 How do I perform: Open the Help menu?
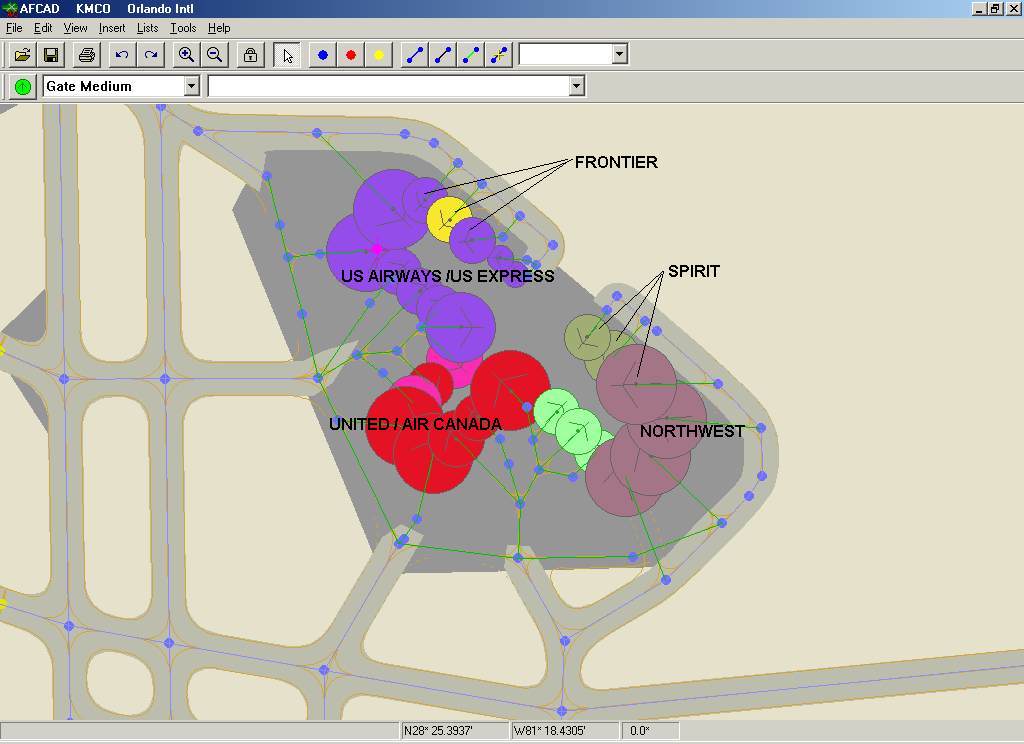(219, 28)
